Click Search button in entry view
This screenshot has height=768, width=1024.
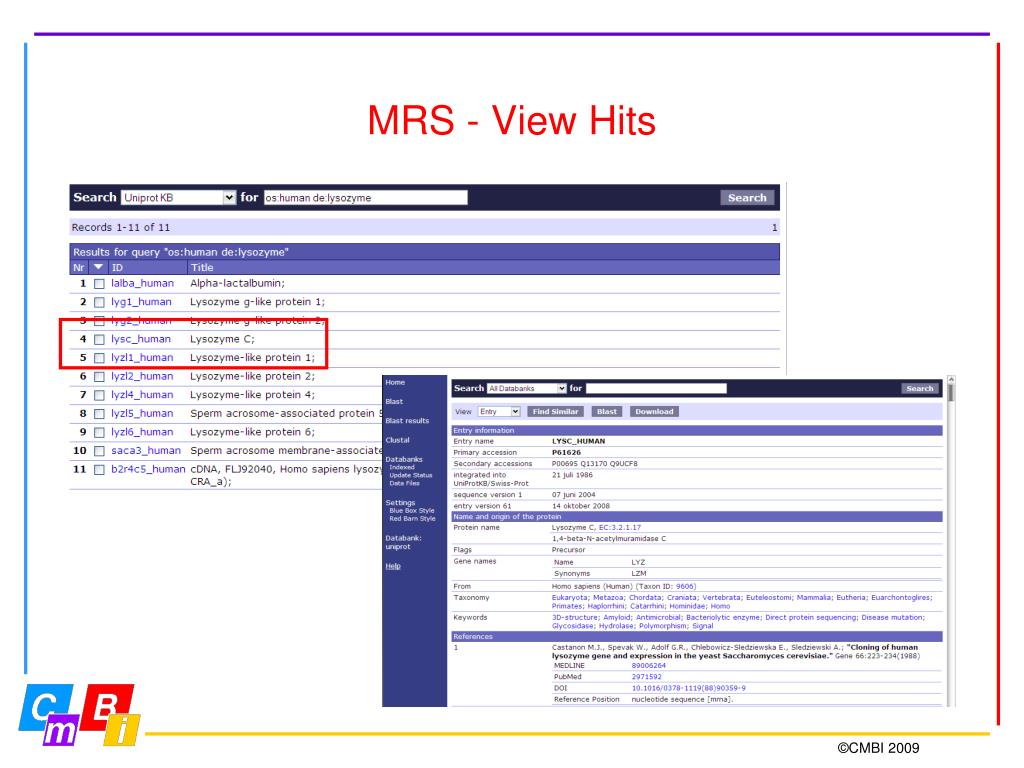pos(920,389)
